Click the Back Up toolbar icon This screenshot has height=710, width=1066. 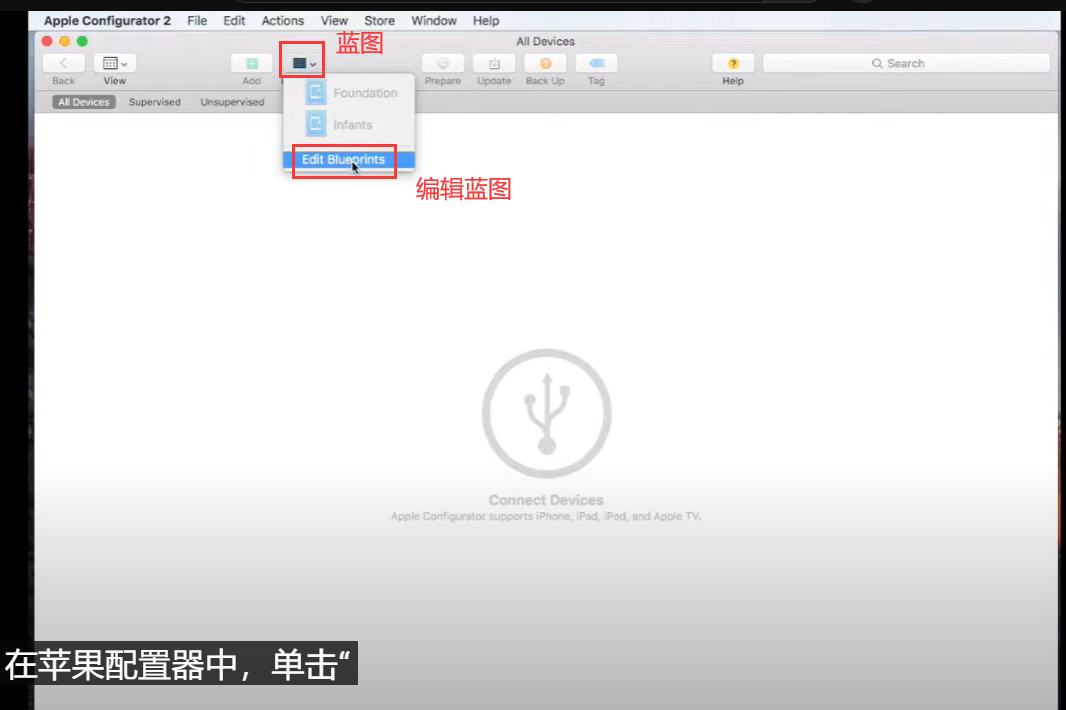click(x=545, y=63)
